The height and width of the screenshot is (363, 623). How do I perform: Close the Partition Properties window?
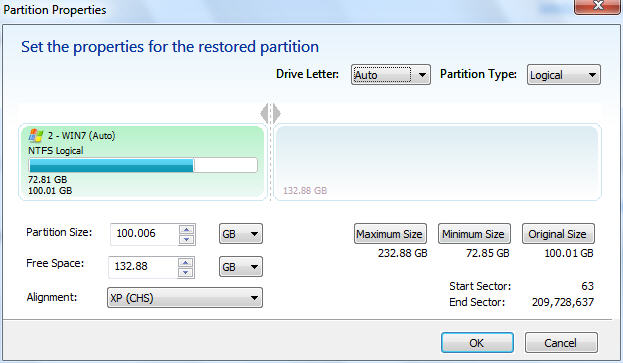click(x=597, y=6)
